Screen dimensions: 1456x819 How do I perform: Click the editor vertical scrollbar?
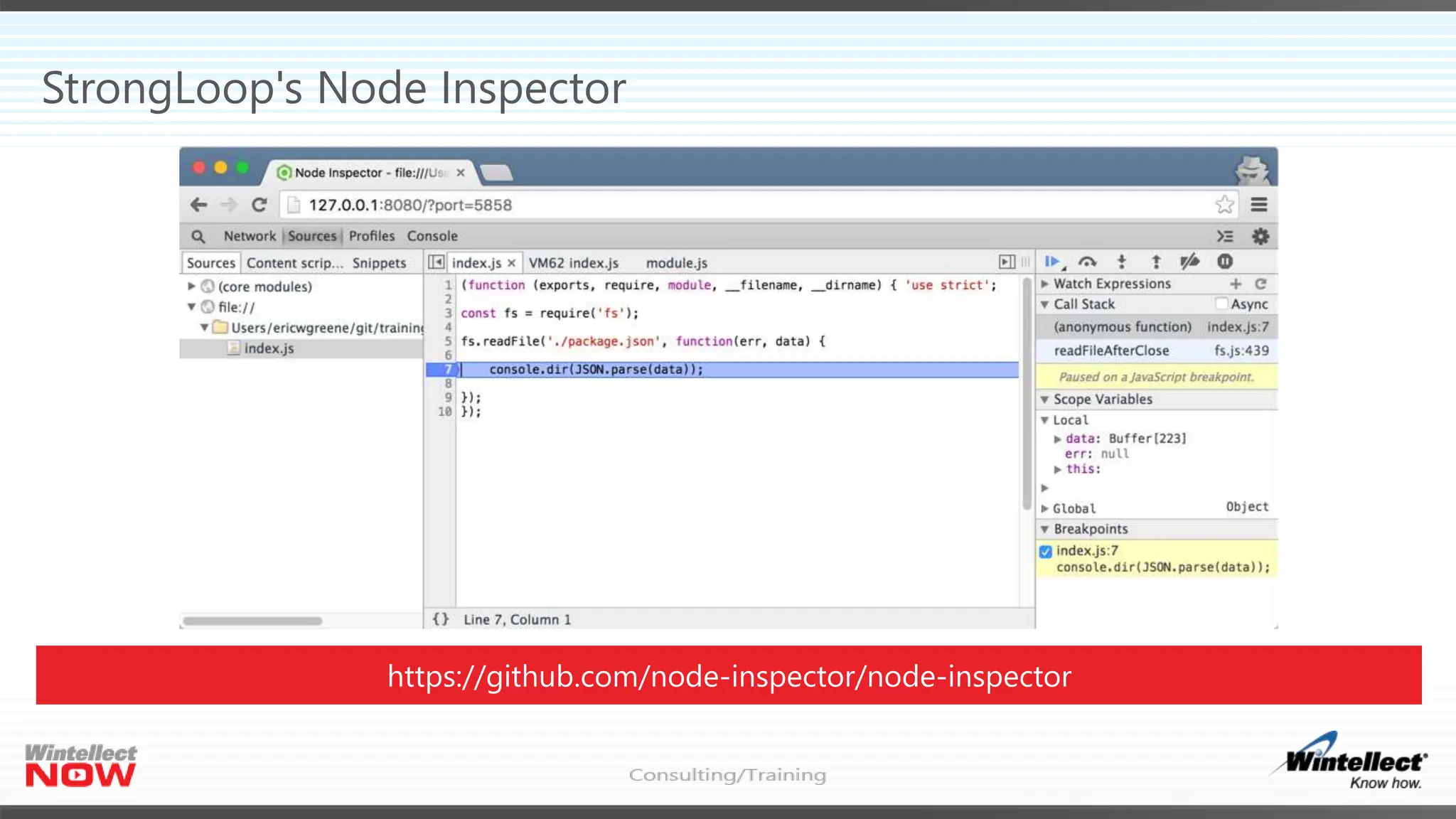(1027, 395)
